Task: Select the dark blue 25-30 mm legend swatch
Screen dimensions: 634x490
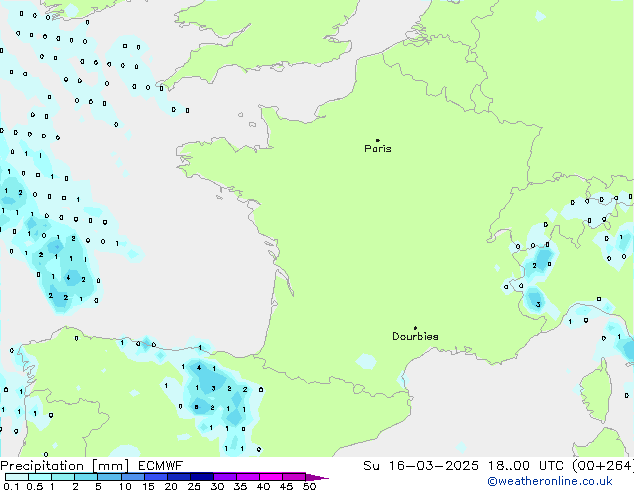Action: click(202, 477)
